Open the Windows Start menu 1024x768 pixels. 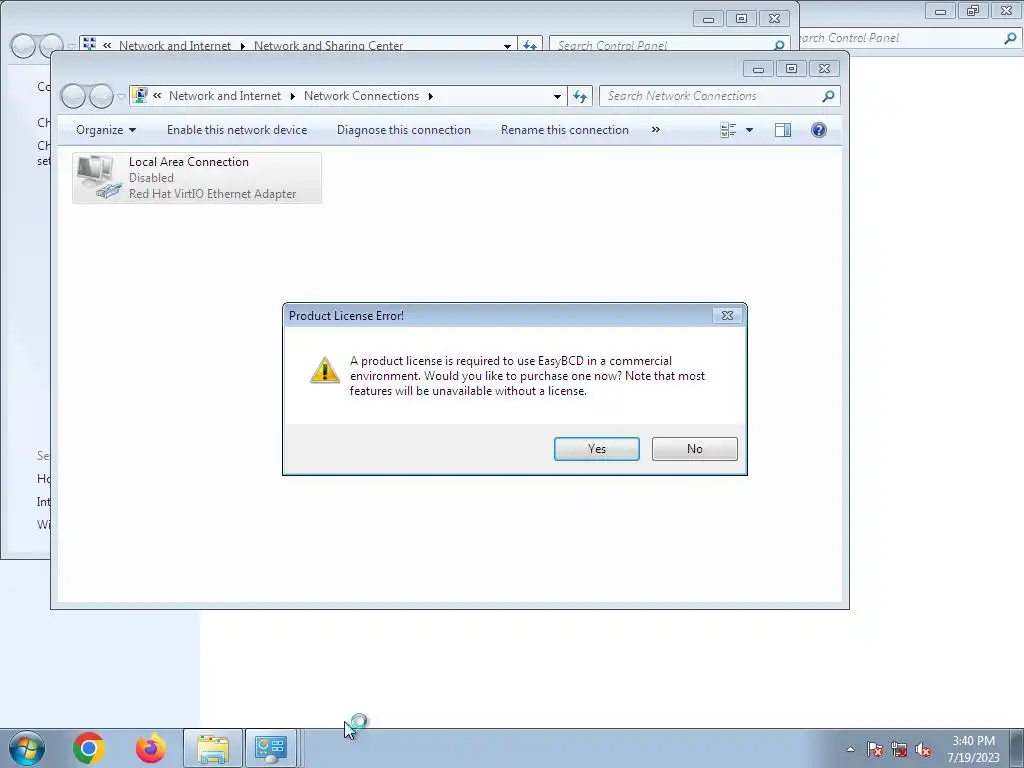(27, 748)
